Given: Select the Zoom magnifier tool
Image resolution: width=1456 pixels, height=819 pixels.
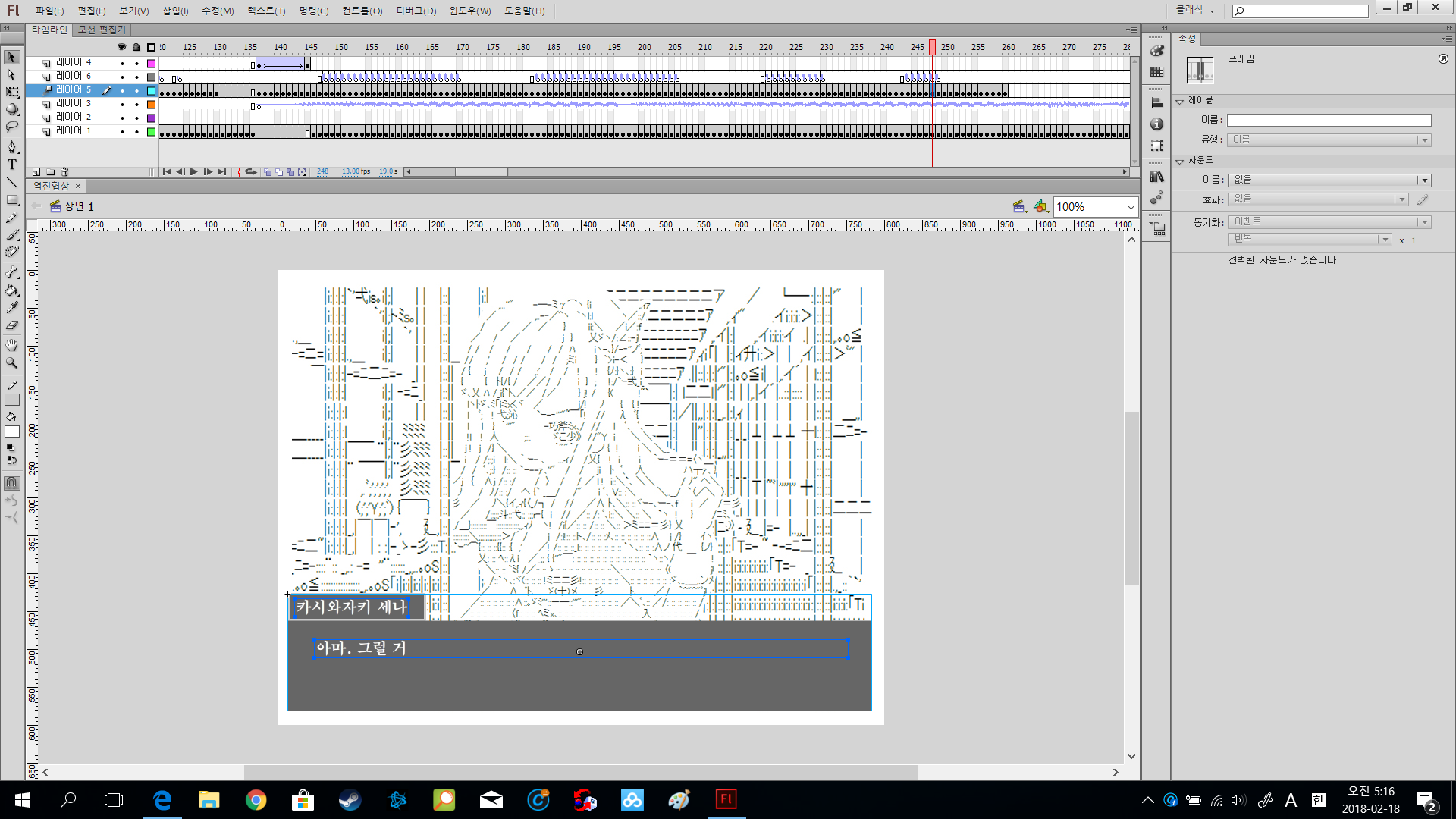Looking at the screenshot, I should (x=12, y=363).
